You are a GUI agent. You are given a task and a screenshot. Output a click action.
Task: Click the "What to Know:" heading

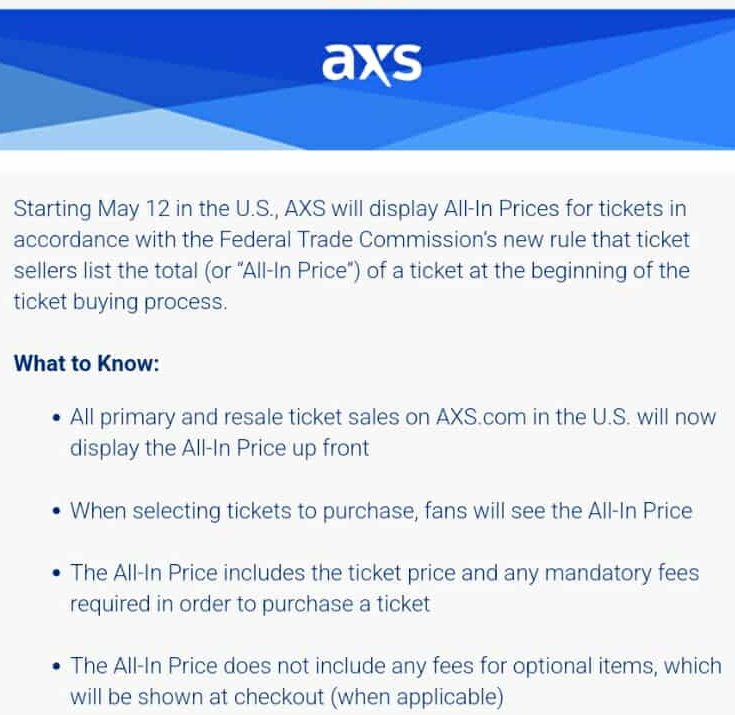pos(86,363)
